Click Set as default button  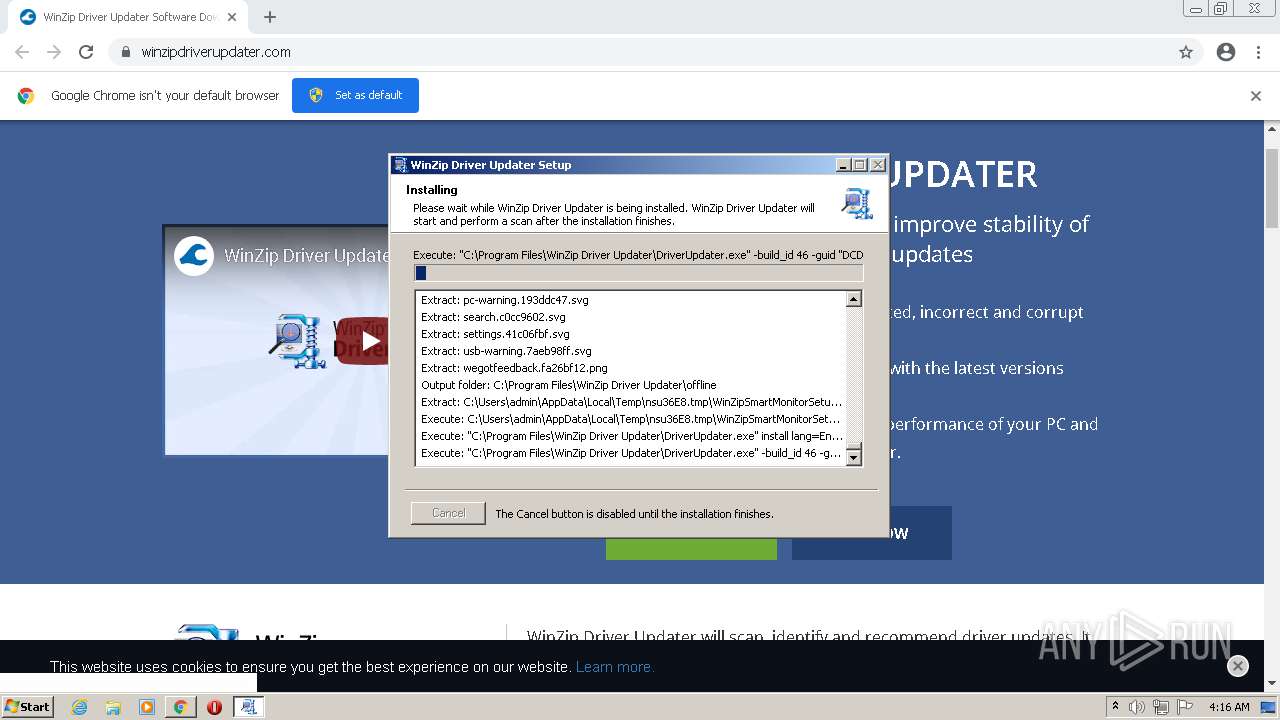point(355,95)
